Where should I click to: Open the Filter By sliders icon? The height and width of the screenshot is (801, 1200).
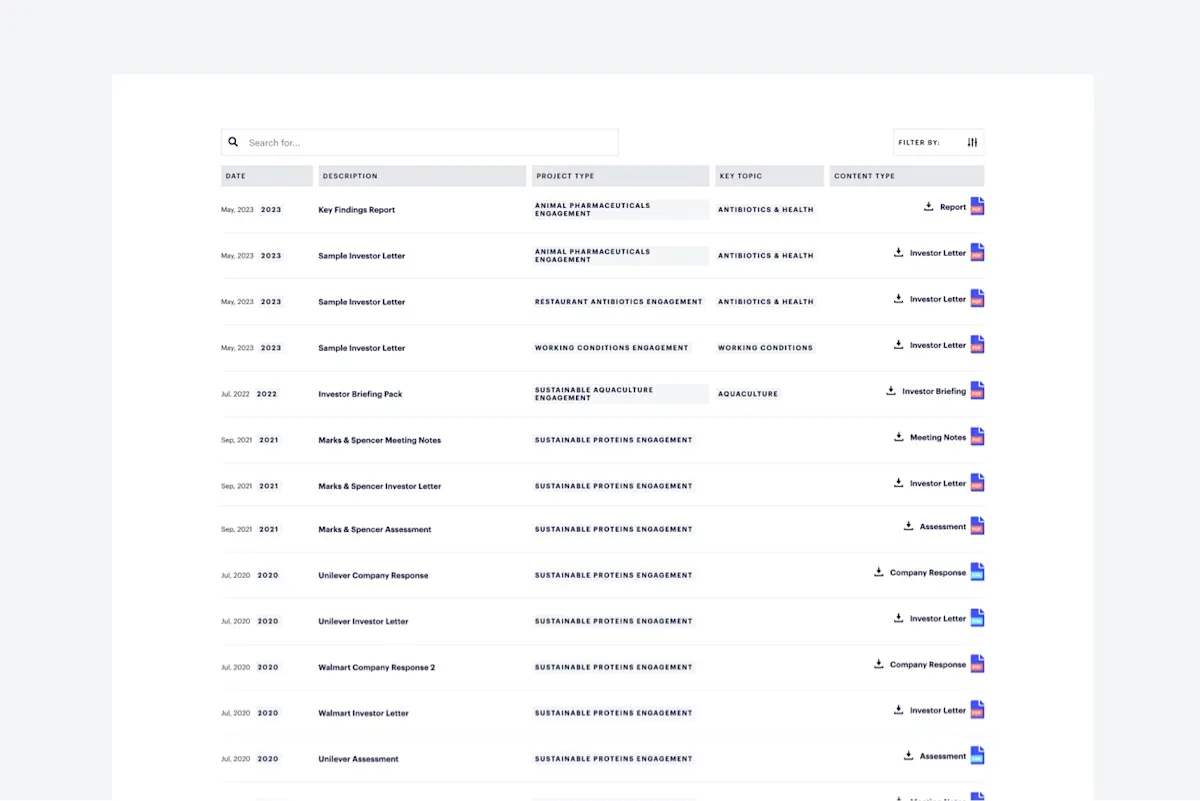coord(972,142)
